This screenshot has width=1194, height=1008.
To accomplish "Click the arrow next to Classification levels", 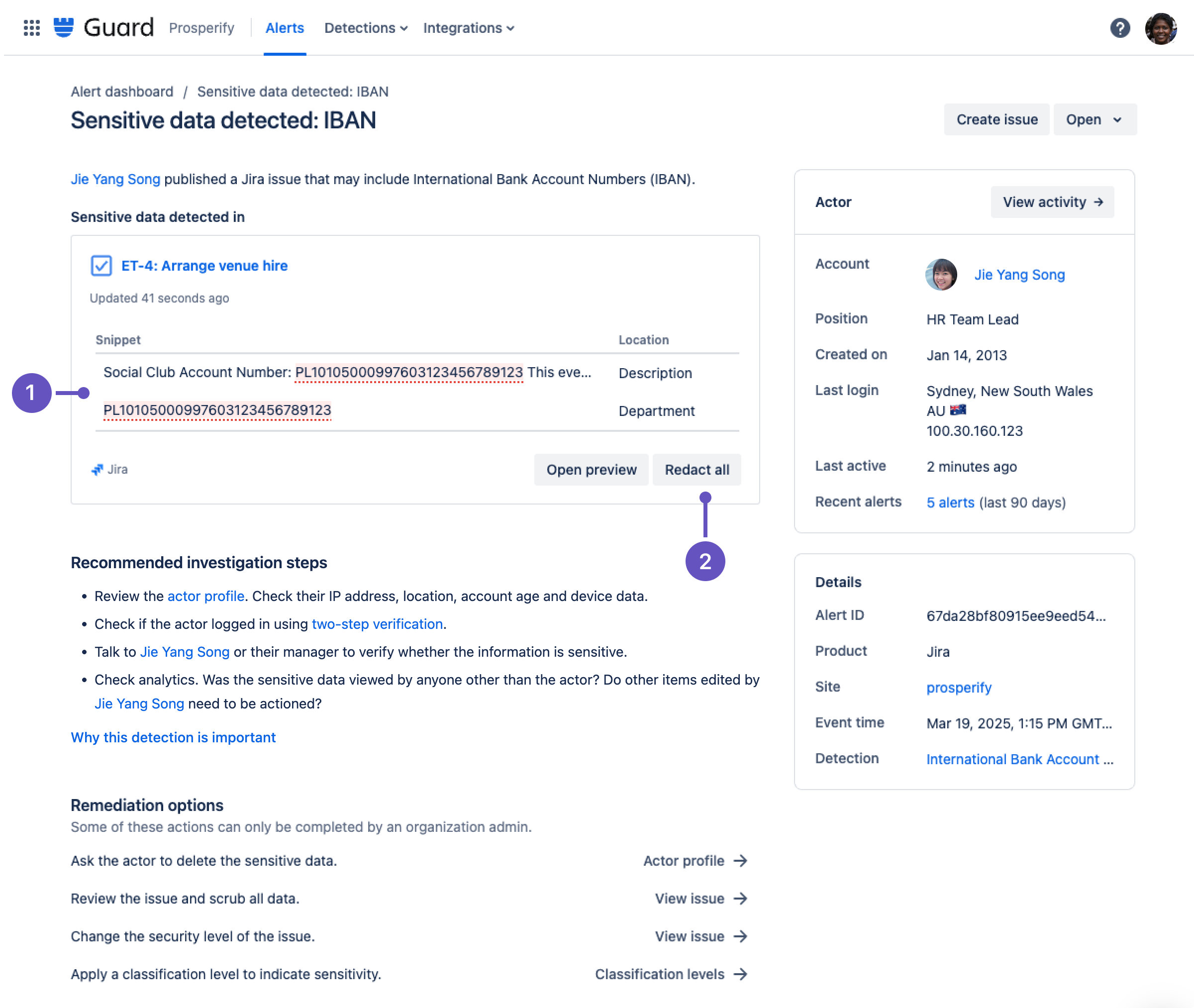I will pos(740,974).
